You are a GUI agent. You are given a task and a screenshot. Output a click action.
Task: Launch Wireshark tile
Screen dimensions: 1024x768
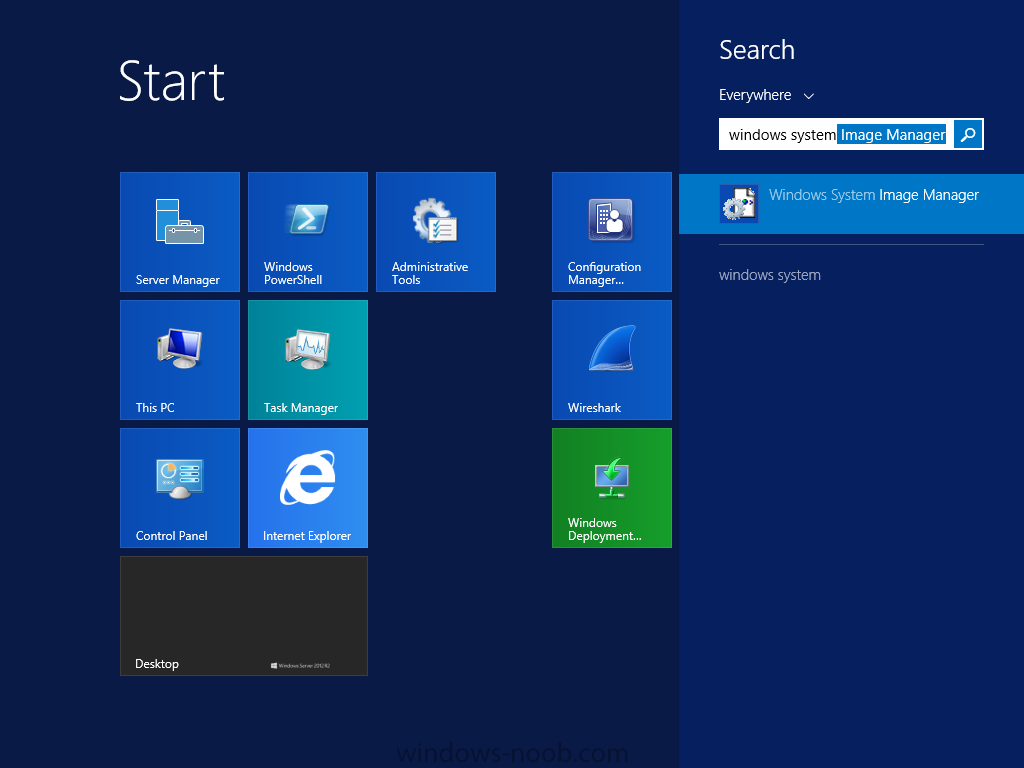point(611,360)
